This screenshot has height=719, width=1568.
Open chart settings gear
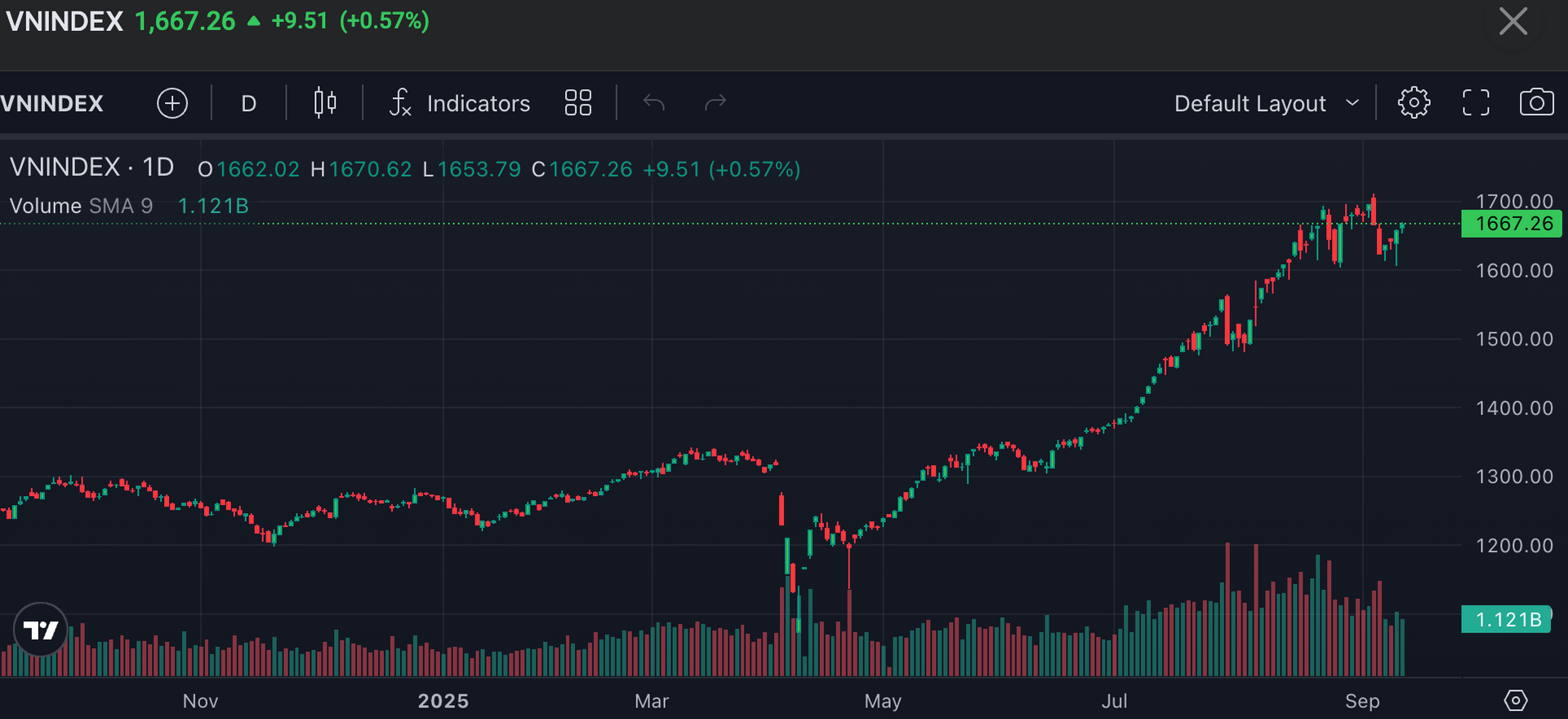pyautogui.click(x=1414, y=103)
